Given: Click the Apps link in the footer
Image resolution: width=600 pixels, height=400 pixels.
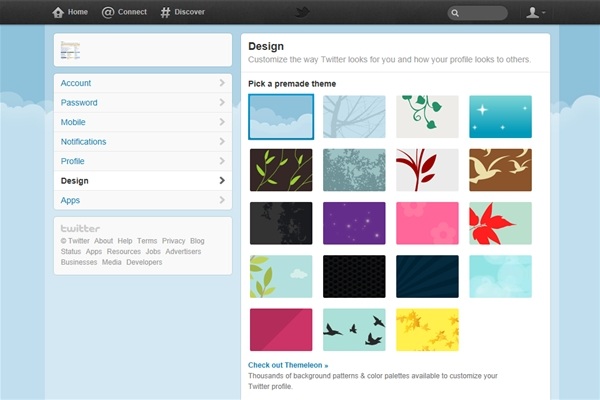Looking at the screenshot, I should (x=94, y=251).
